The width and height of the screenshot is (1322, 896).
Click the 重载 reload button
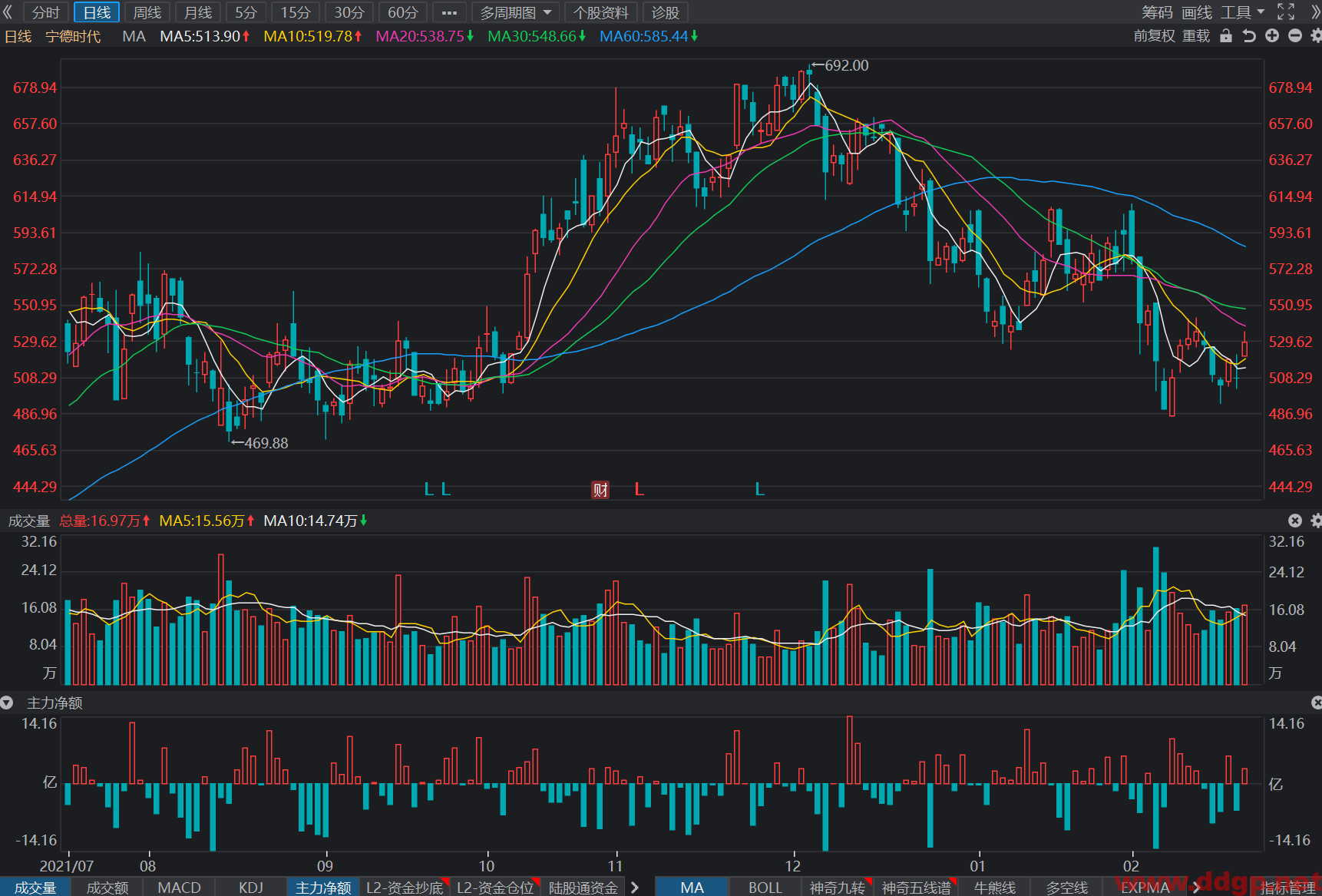click(1196, 36)
